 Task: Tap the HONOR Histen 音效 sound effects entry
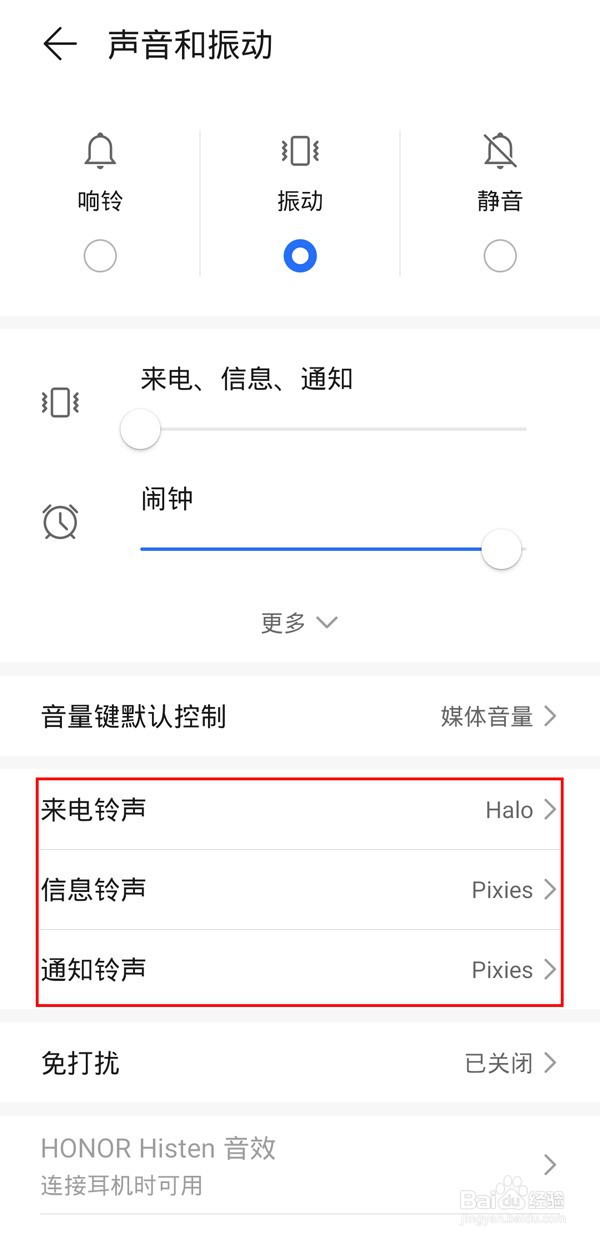[x=300, y=1164]
